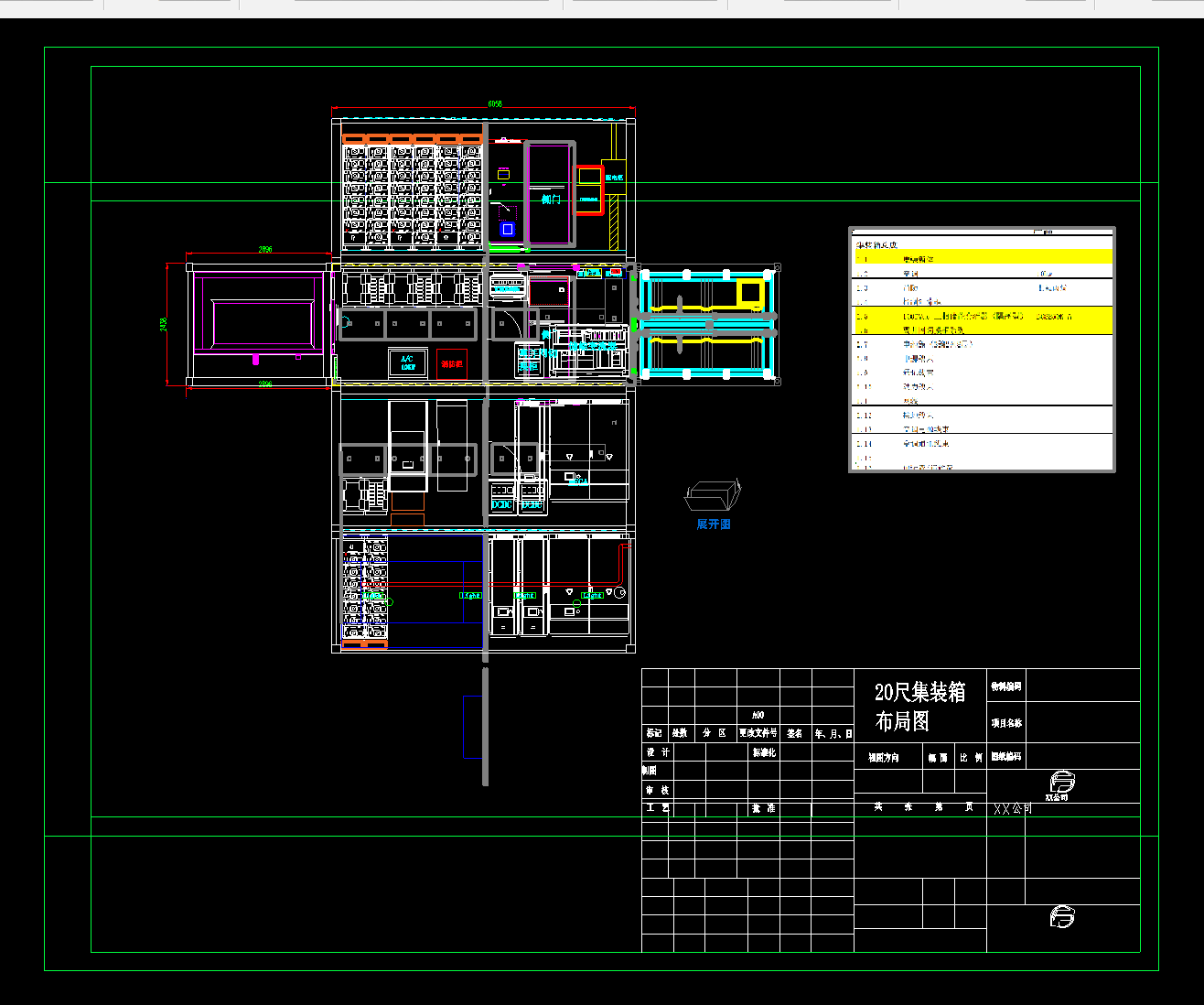Select the company logo above 'XX公司'

click(x=1061, y=782)
